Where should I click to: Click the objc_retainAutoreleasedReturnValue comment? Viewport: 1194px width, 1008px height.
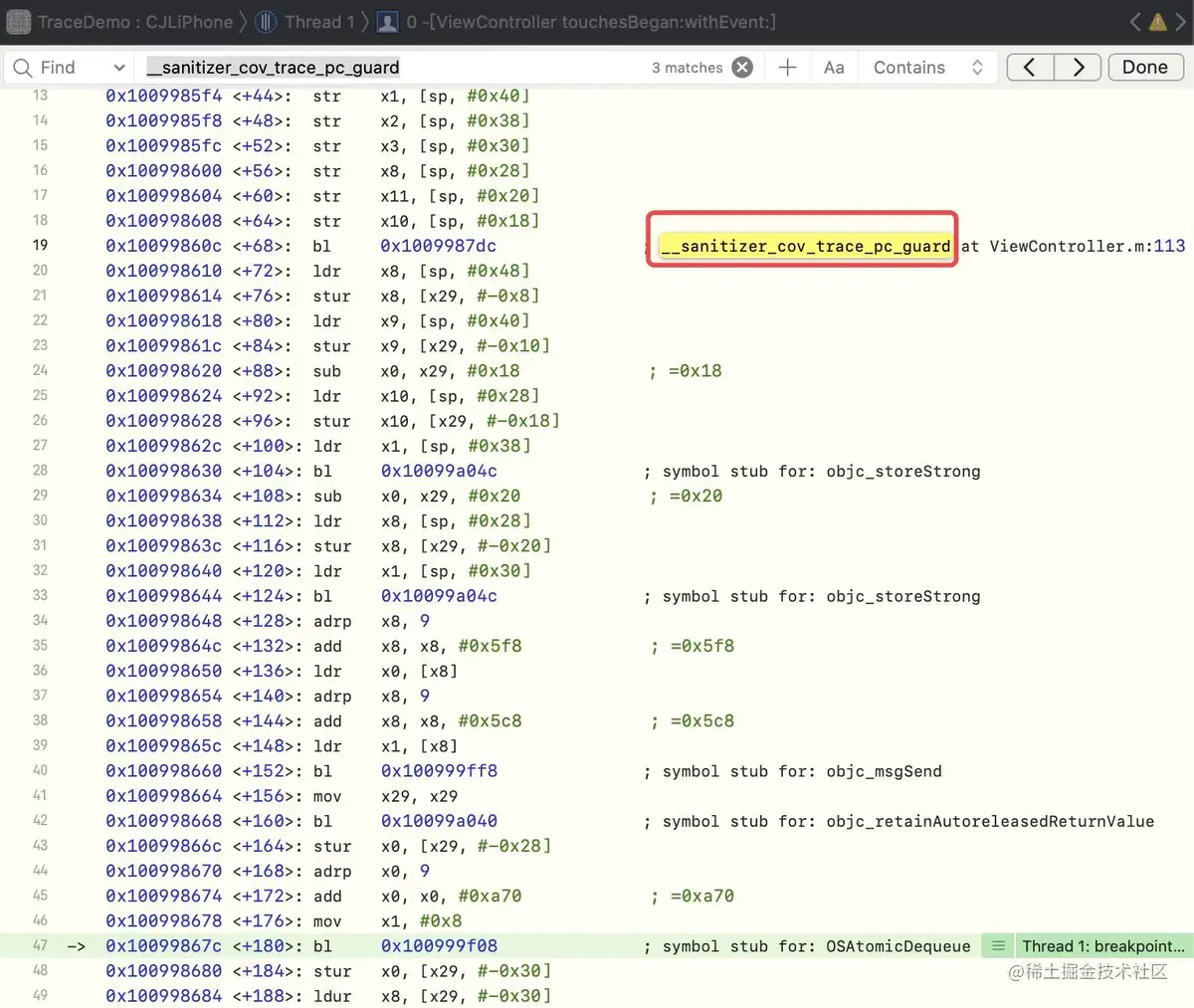click(x=899, y=821)
